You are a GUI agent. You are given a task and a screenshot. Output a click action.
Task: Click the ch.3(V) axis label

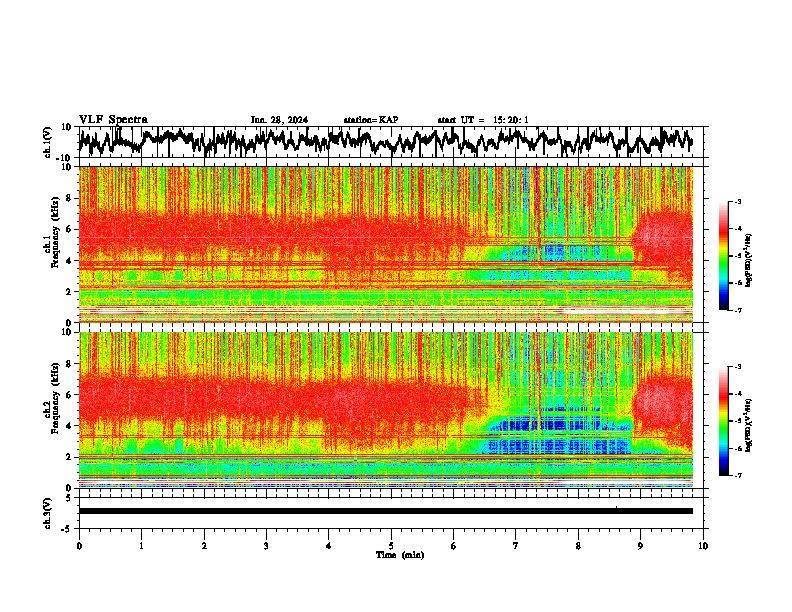pos(48,513)
